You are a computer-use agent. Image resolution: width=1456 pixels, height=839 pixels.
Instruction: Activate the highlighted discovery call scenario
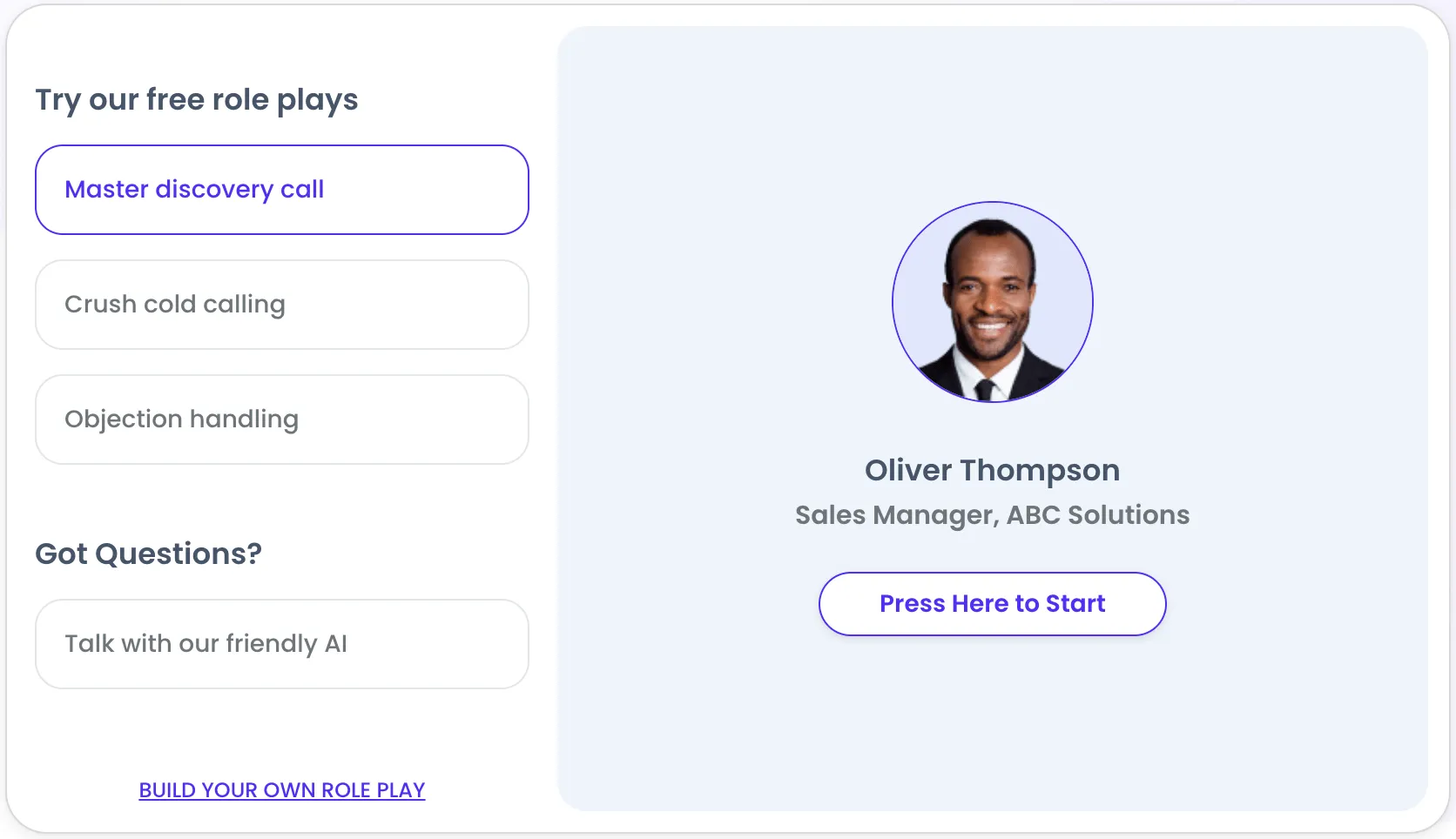(282, 190)
